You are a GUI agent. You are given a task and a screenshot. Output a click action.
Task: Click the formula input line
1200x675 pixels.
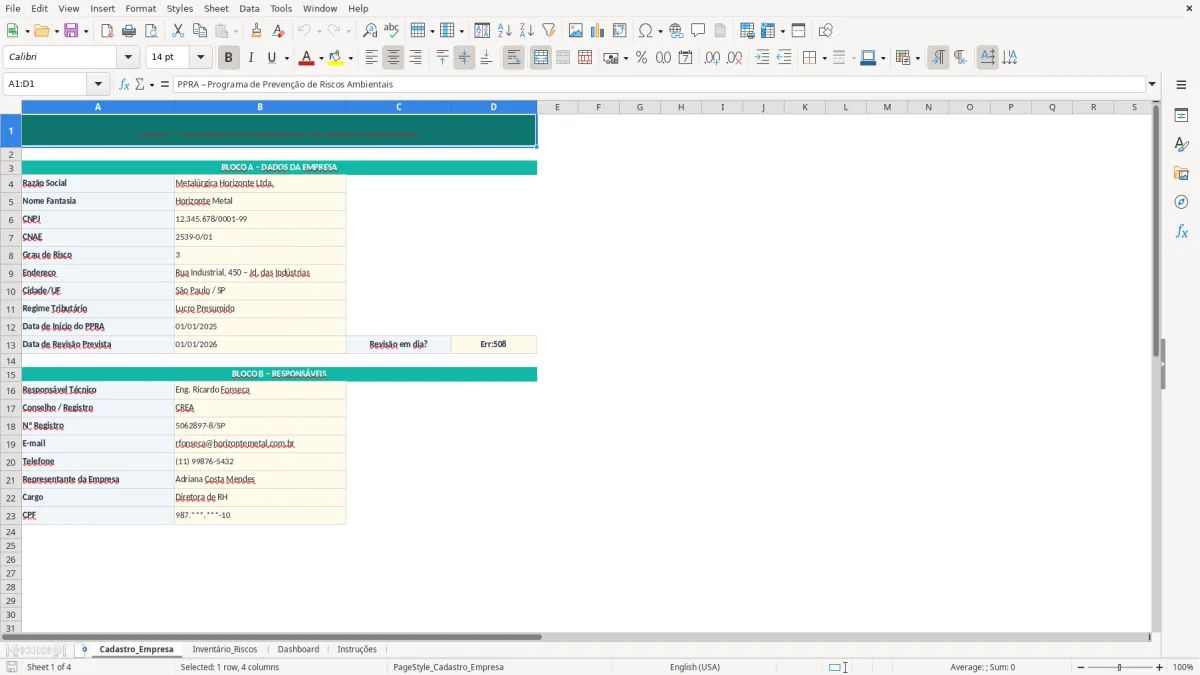(659, 85)
